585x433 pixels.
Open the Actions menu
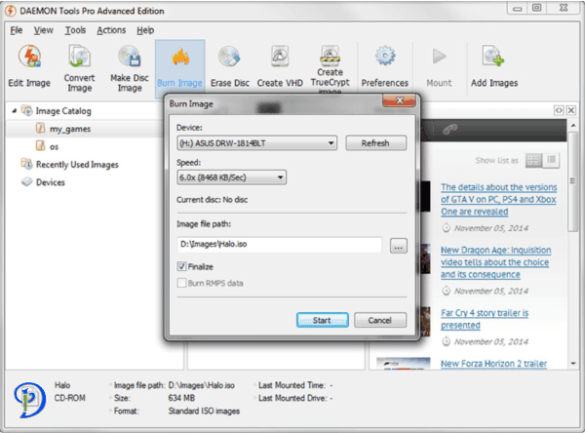click(111, 30)
